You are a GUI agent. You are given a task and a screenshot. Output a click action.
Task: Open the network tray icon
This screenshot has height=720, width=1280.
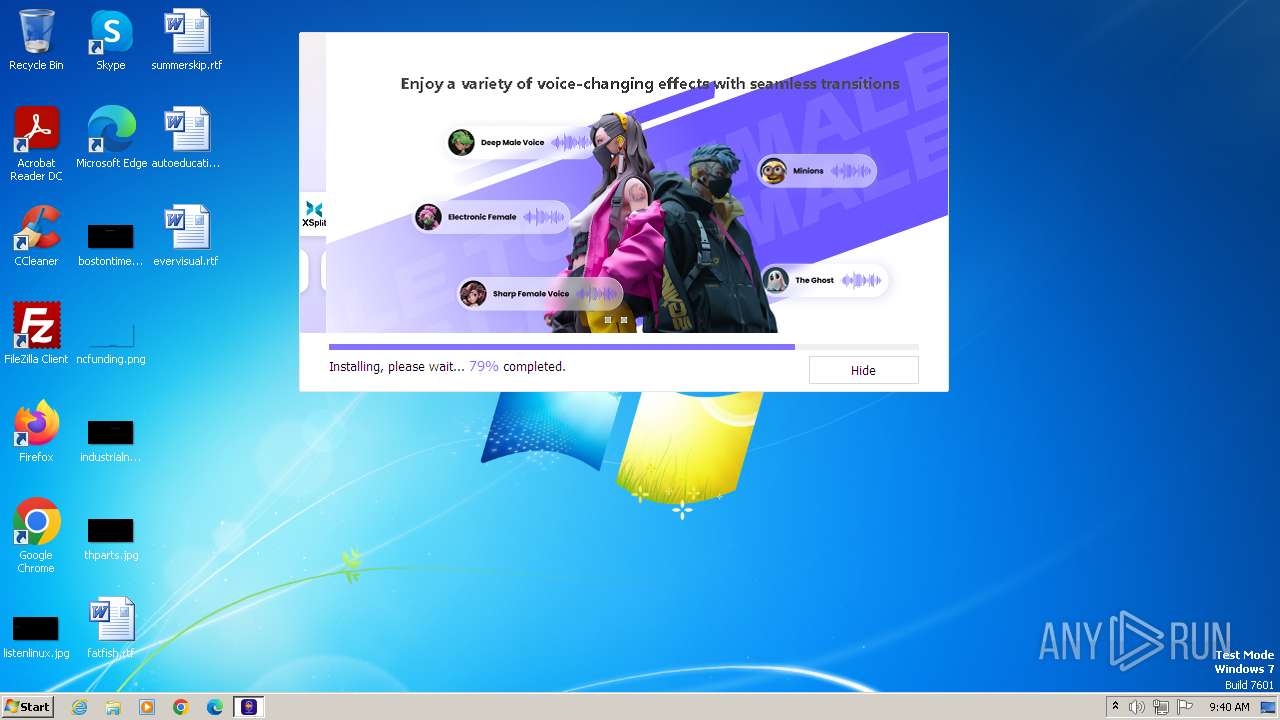click(1161, 707)
